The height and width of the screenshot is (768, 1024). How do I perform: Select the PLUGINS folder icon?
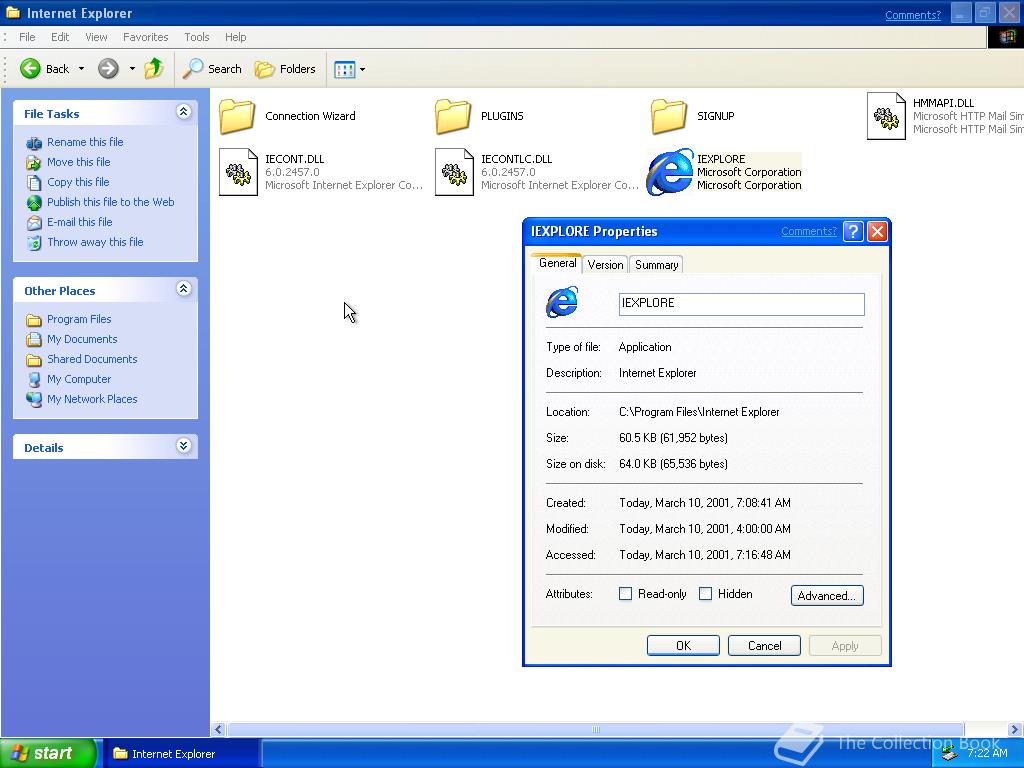[x=453, y=116]
